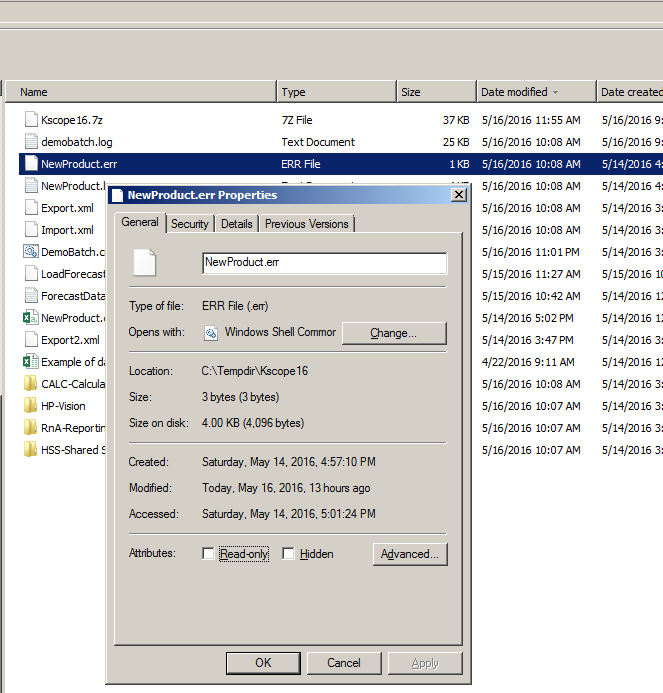663x693 pixels.
Task: Sort by the Size column header
Action: pos(436,92)
